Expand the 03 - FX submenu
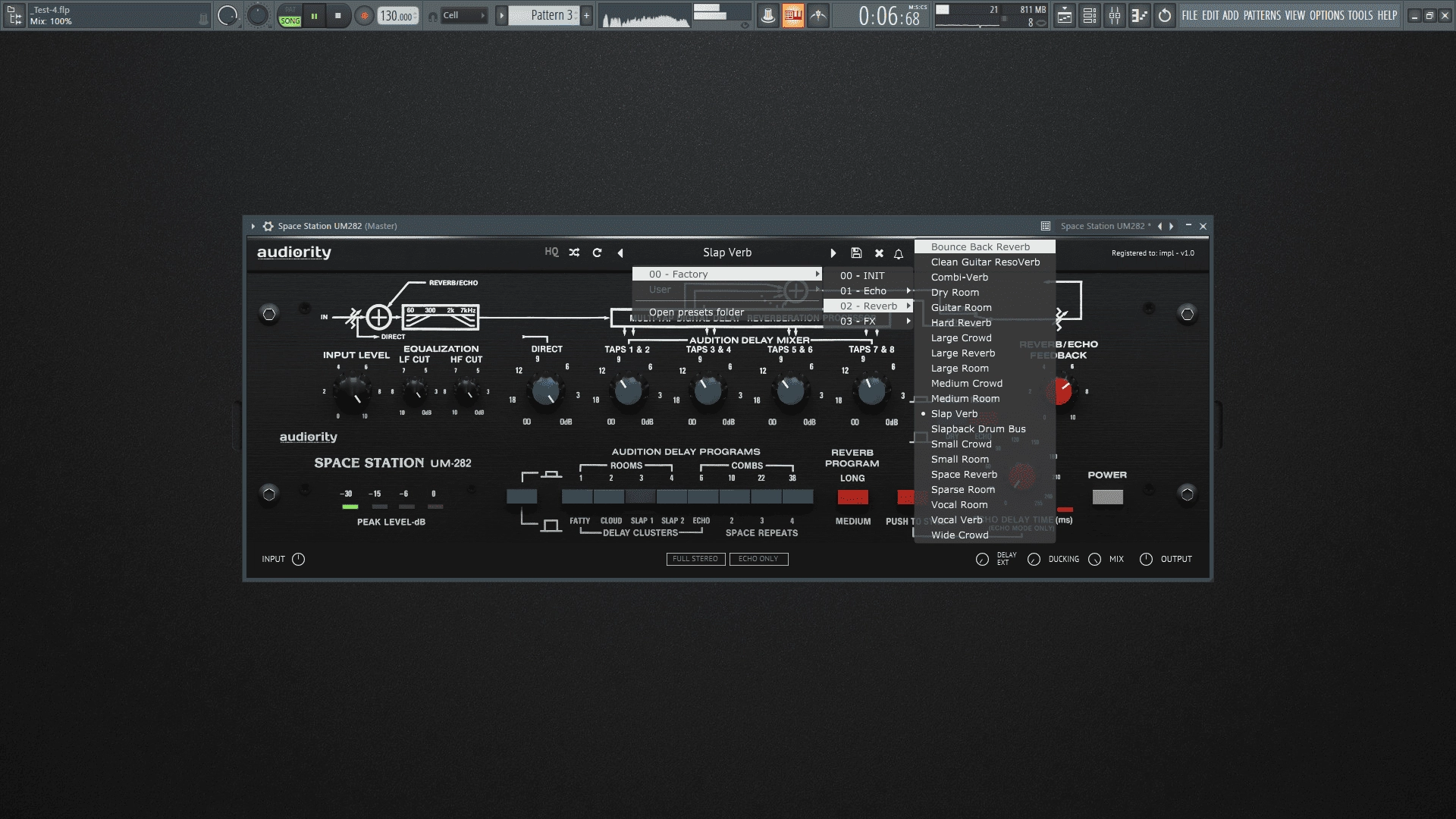1456x819 pixels. tap(868, 321)
